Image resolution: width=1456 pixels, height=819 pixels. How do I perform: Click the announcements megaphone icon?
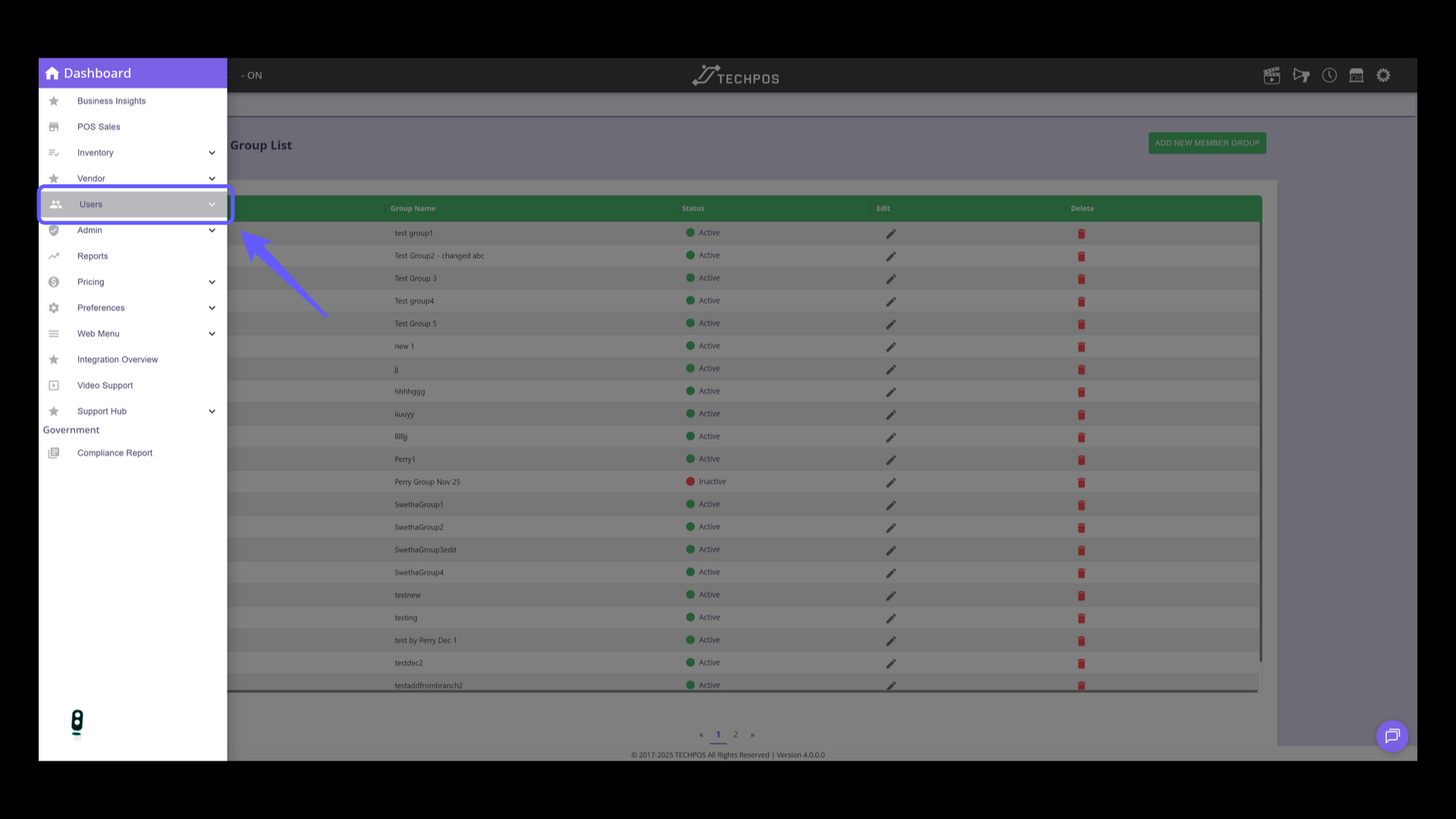click(x=1301, y=75)
